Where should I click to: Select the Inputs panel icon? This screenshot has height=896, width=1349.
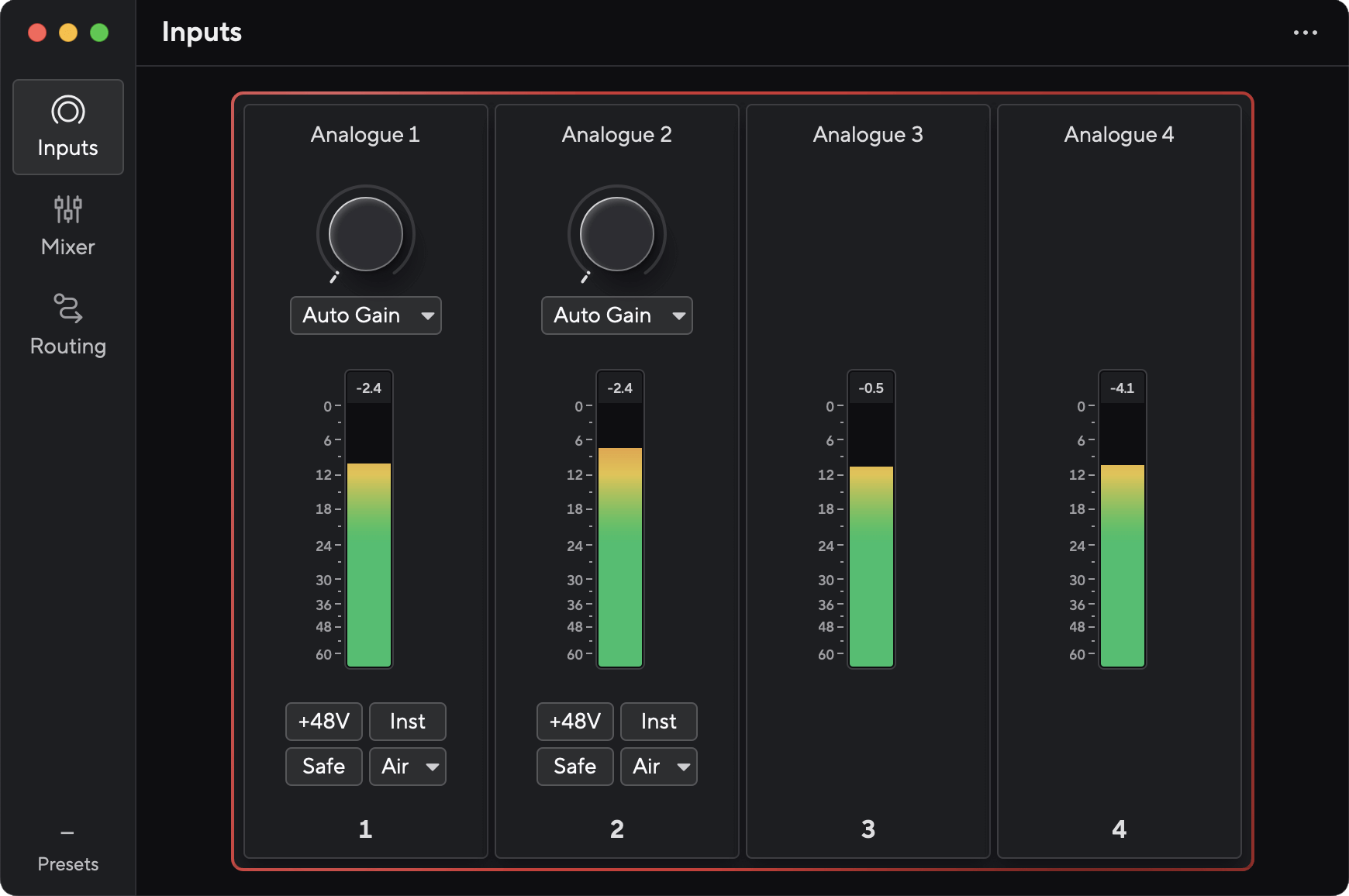click(68, 126)
